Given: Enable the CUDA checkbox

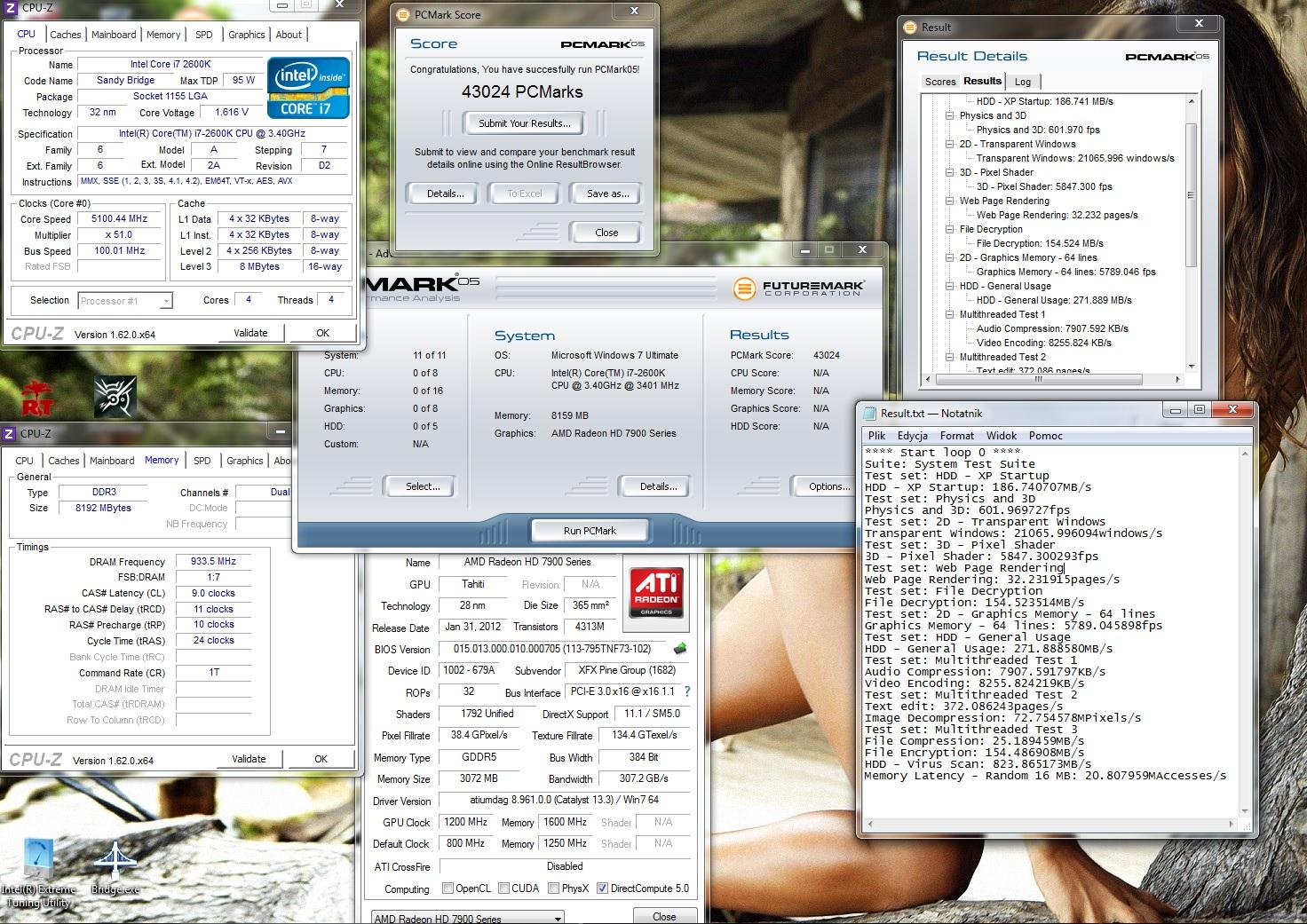Looking at the screenshot, I should [503, 888].
